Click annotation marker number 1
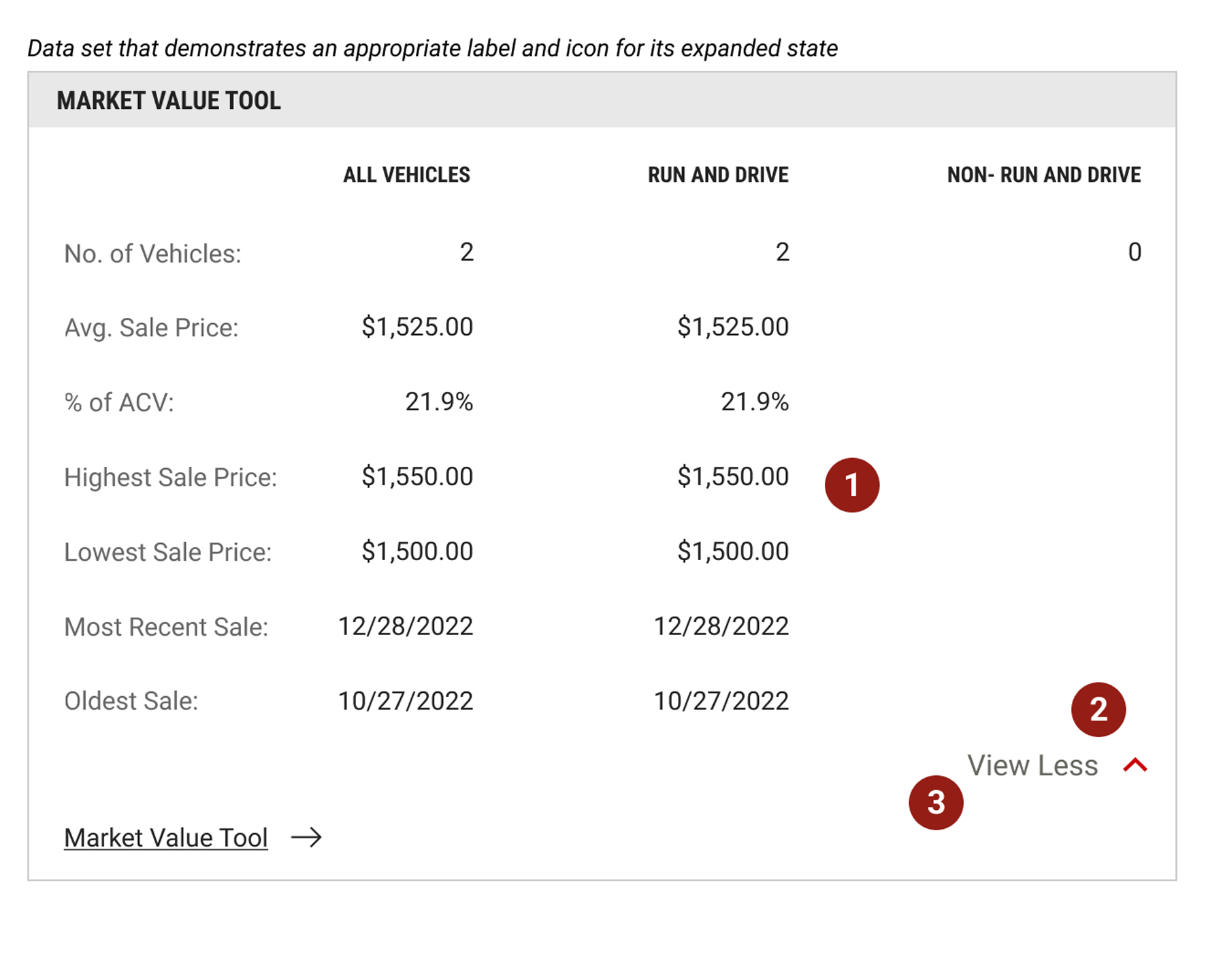 point(851,485)
